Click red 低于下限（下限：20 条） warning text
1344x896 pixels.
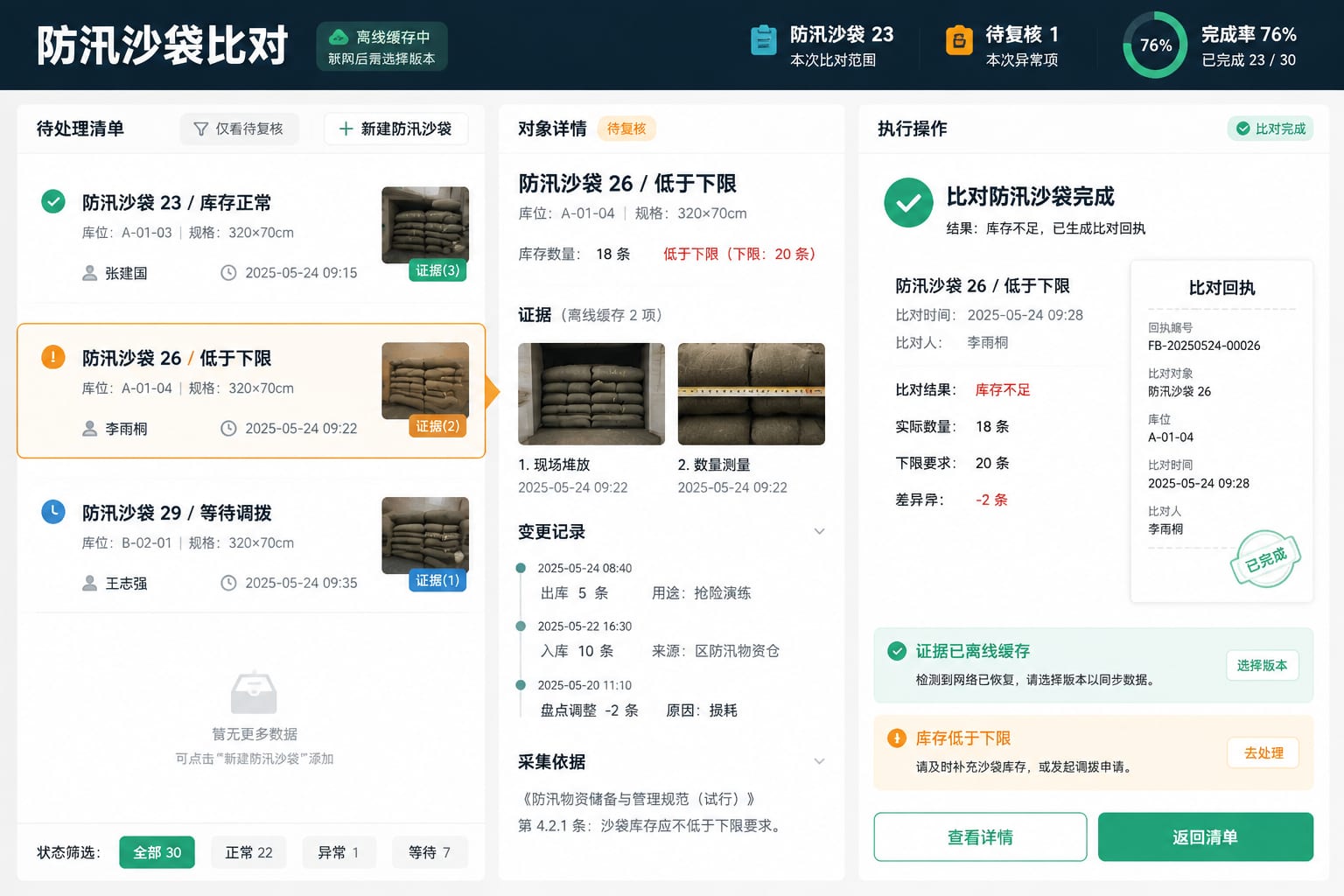739,254
